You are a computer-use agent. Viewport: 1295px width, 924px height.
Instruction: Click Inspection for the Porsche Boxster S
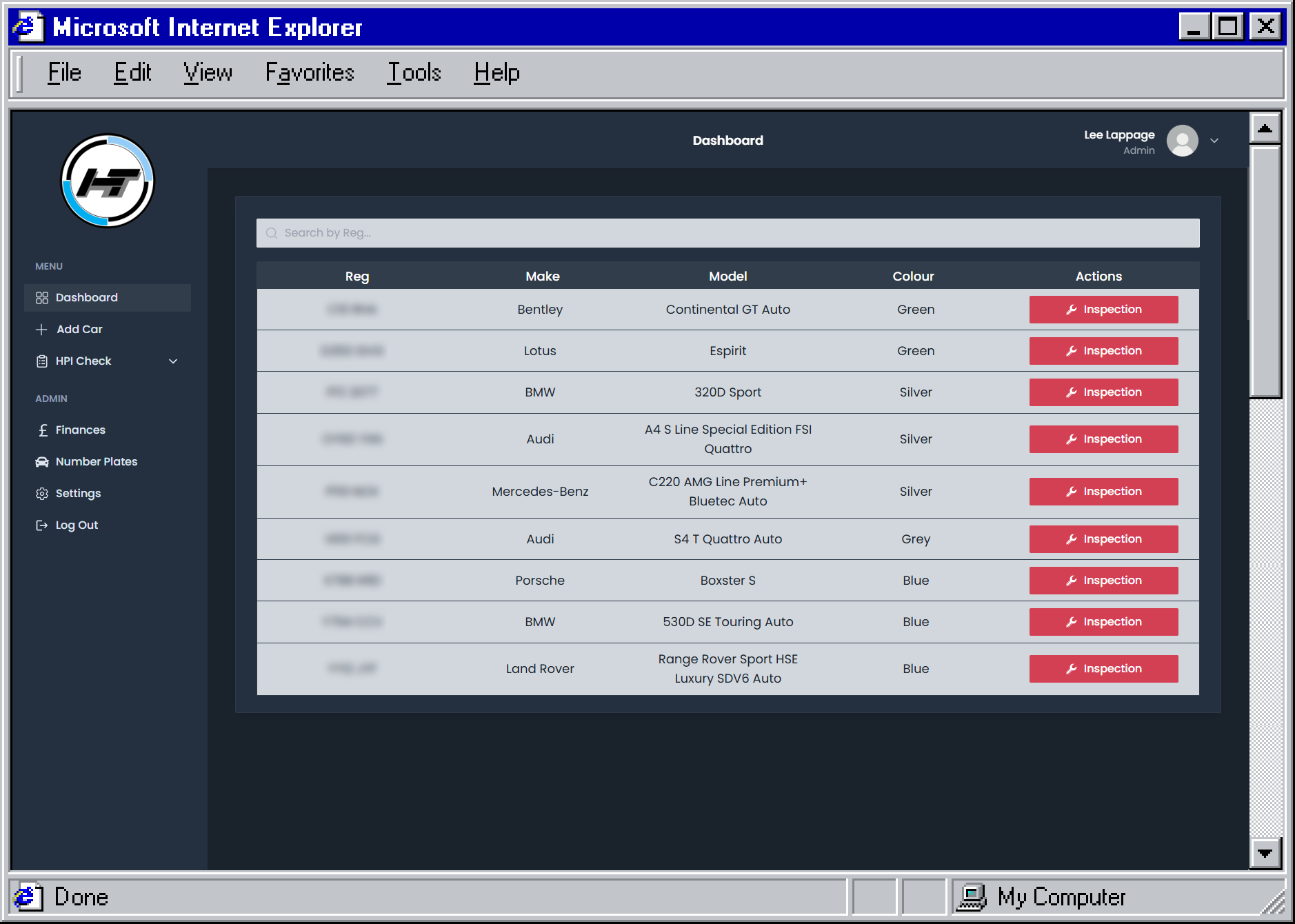1103,580
